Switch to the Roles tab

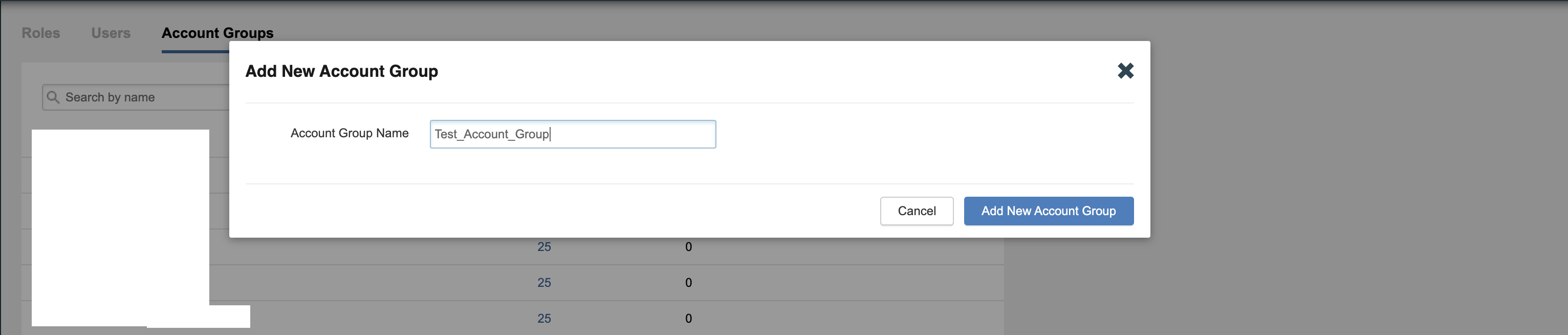pos(41,33)
